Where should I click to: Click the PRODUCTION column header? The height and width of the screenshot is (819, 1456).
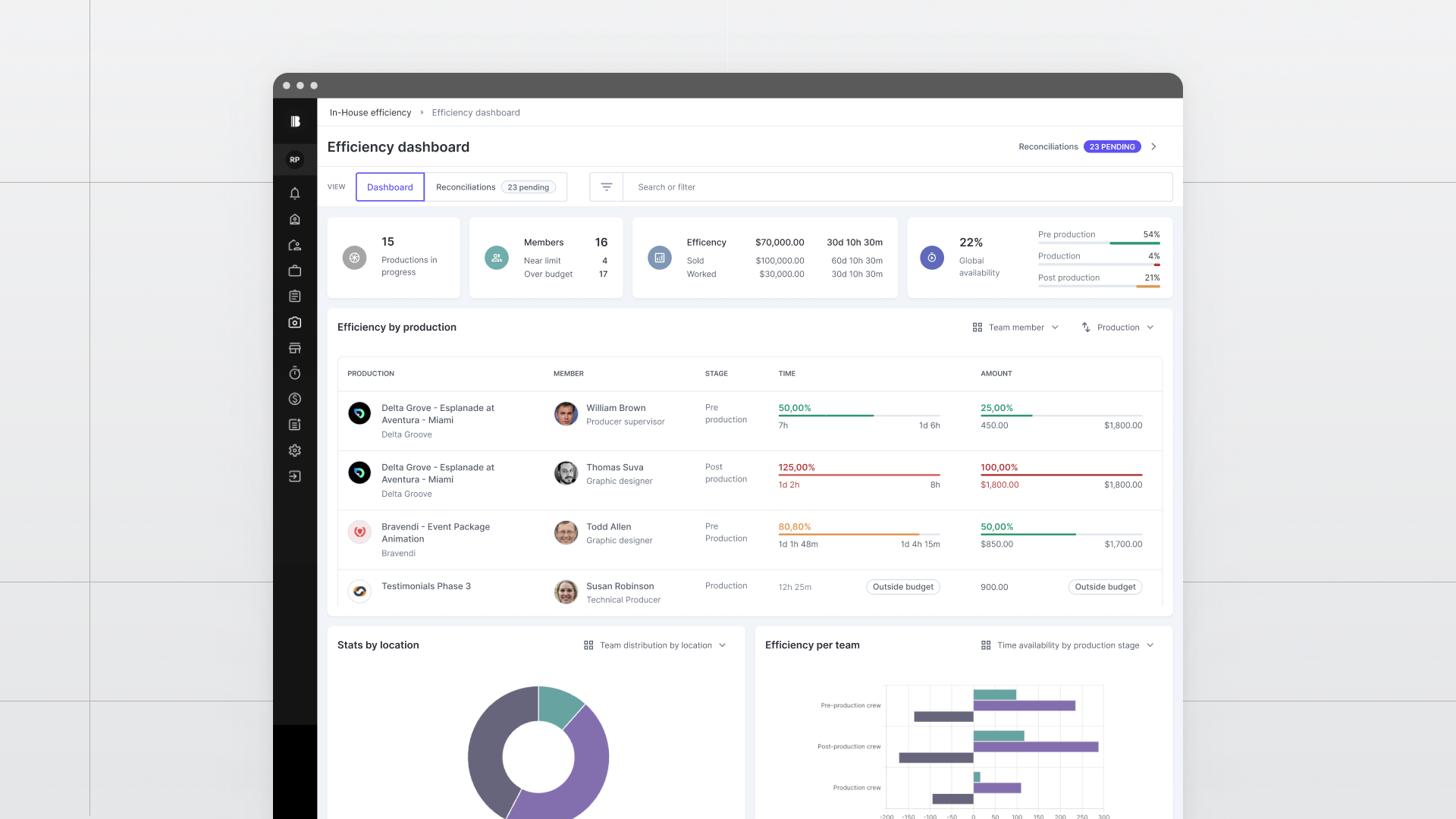(371, 374)
